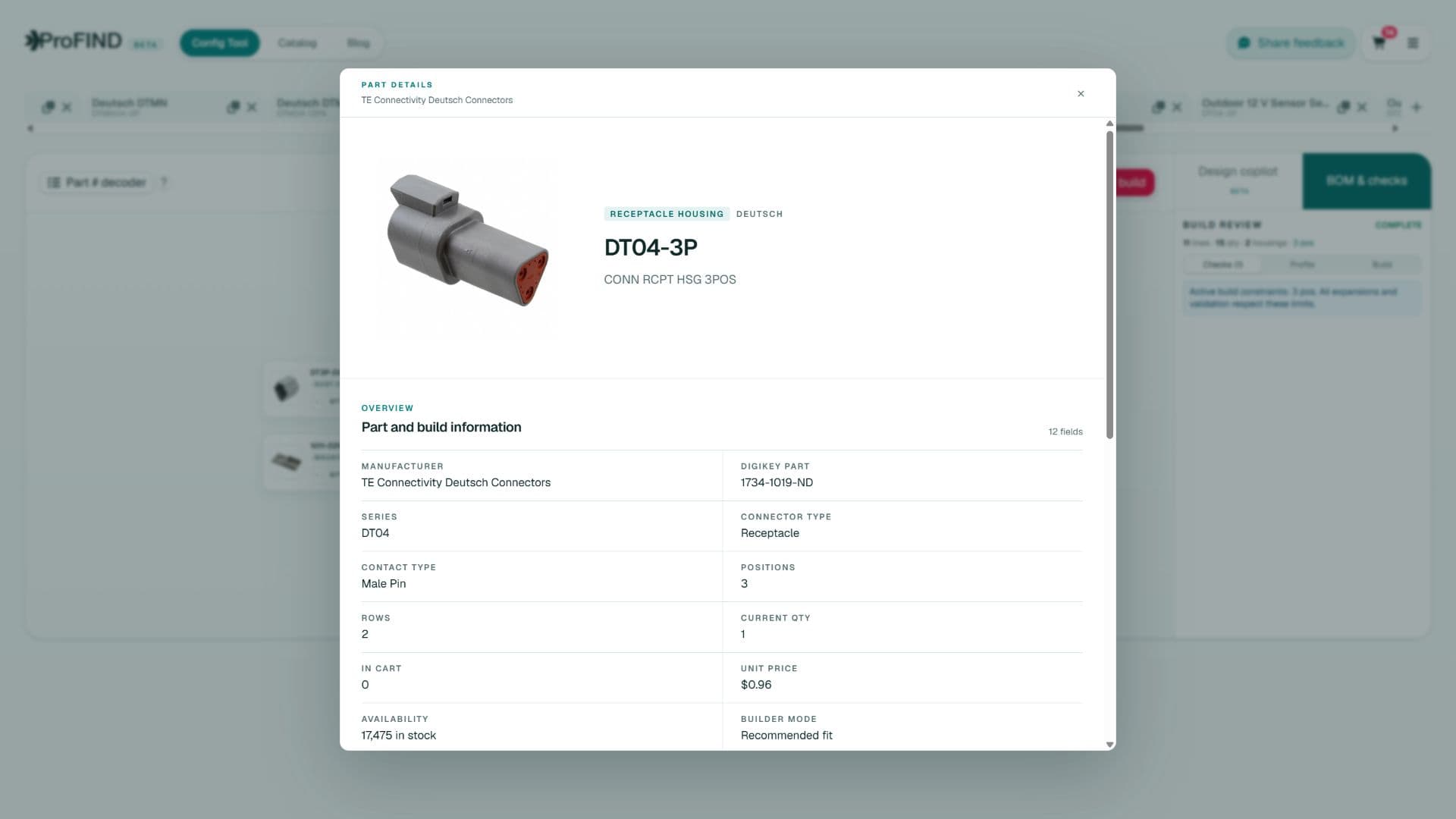The image size is (1456, 819).
Task: Click the horizontal tab strip scrollbar thumb
Action: [x=1129, y=128]
